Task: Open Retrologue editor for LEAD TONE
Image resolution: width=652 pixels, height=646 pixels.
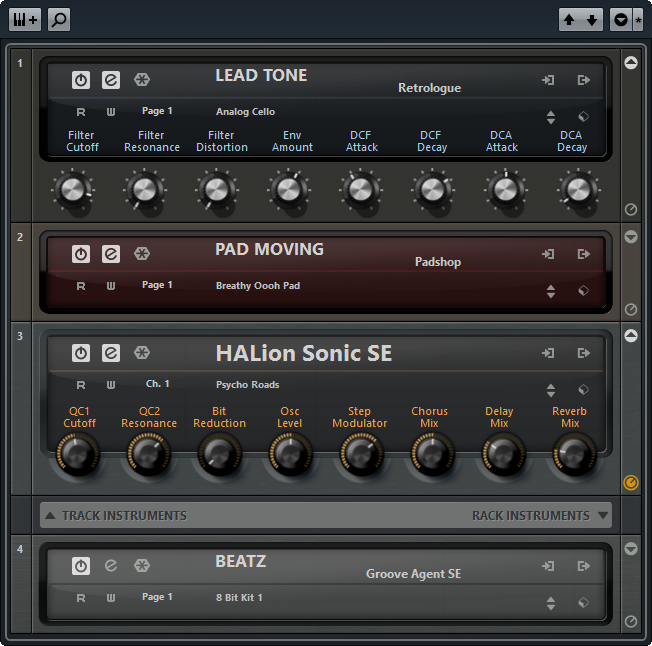Action: point(111,80)
